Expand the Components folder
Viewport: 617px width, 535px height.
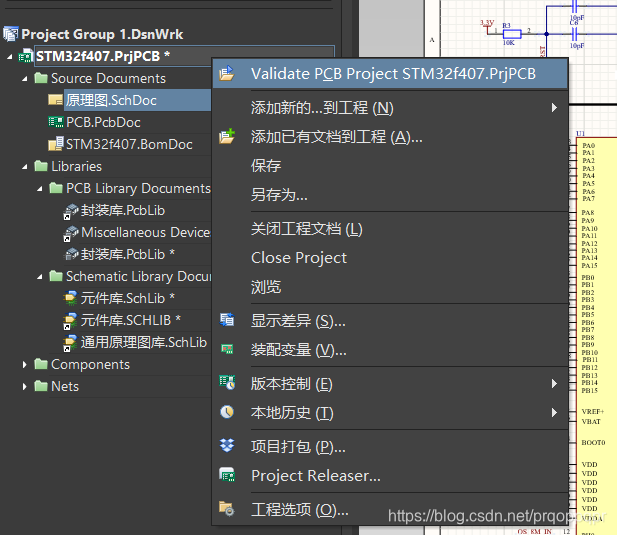[26, 365]
